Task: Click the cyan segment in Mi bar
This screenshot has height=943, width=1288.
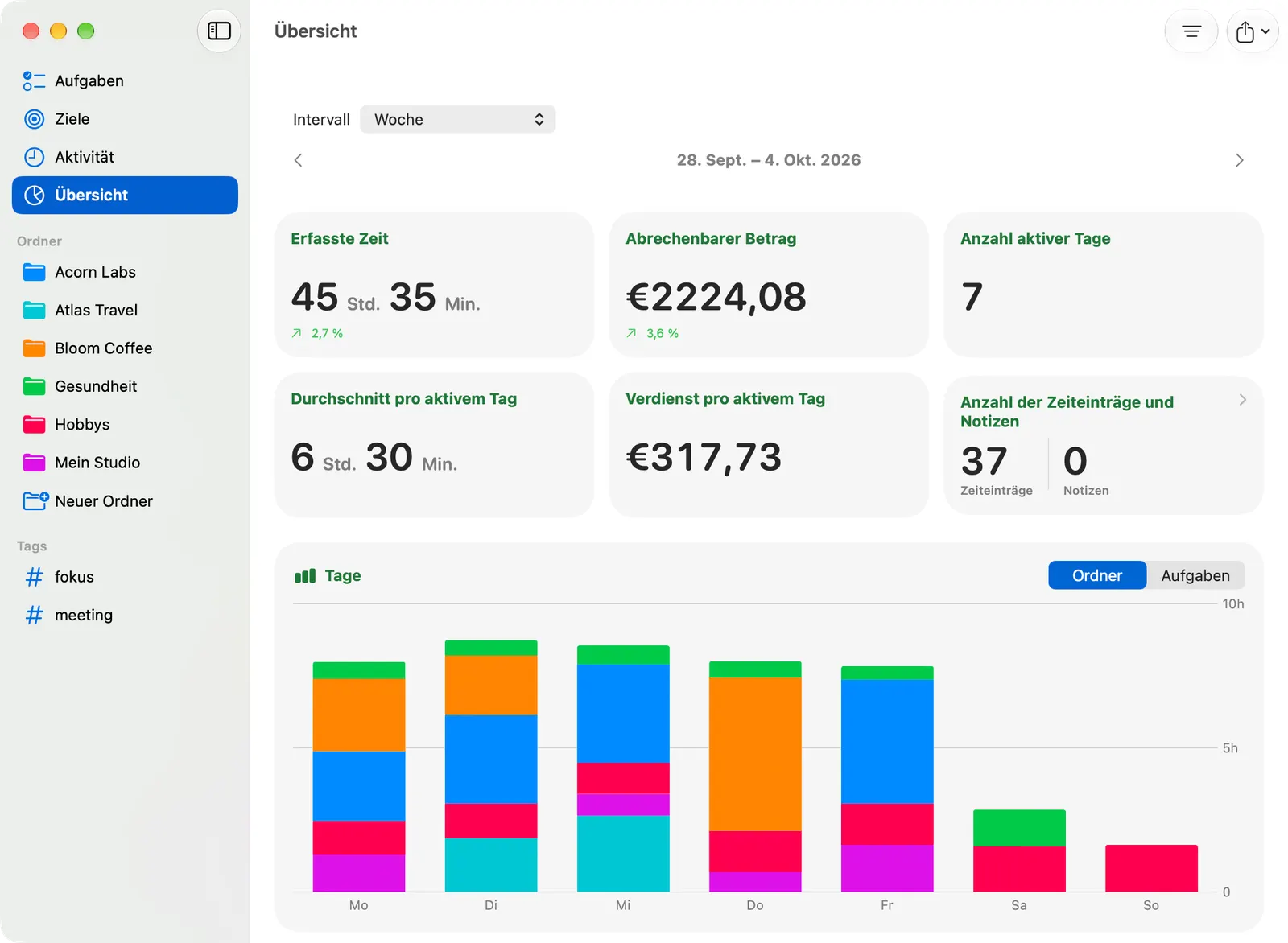Action: 623,854
